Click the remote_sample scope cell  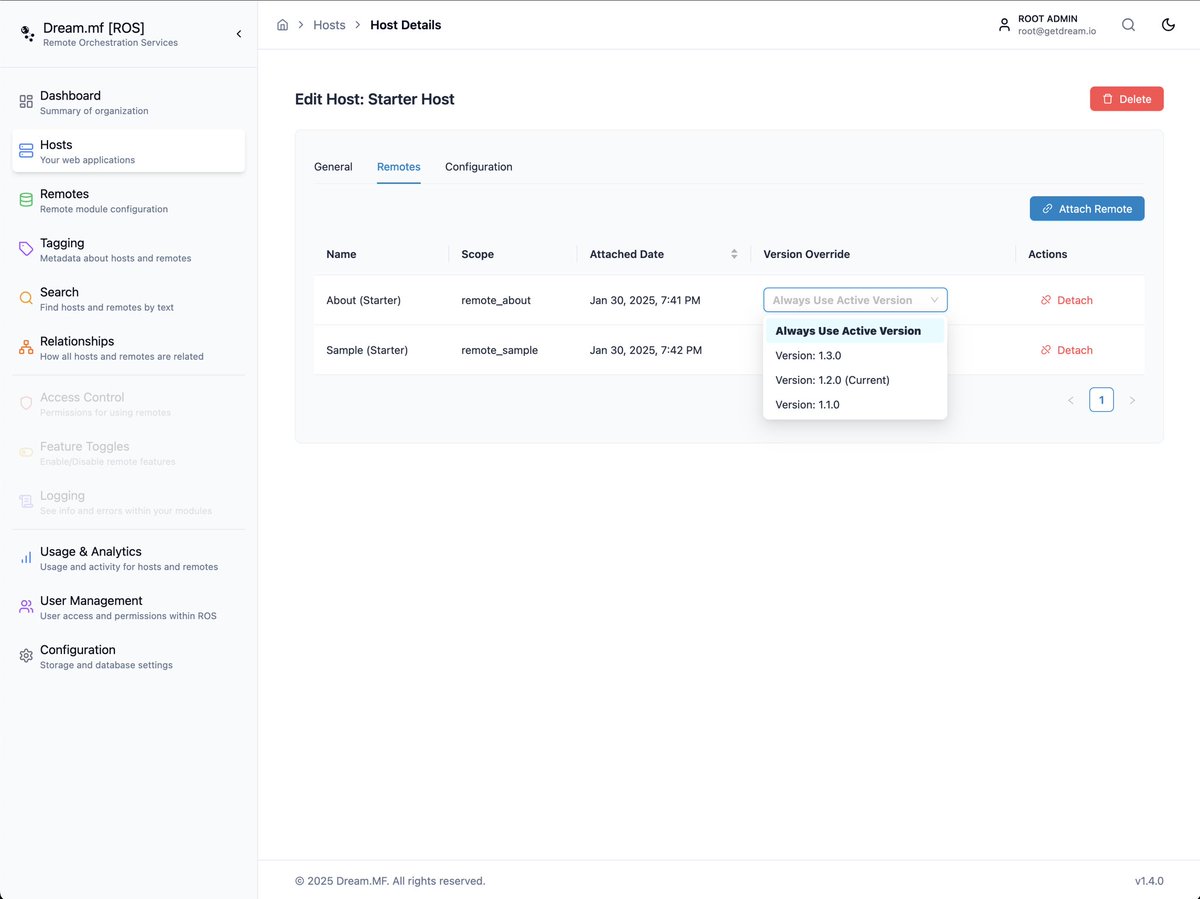coord(500,350)
